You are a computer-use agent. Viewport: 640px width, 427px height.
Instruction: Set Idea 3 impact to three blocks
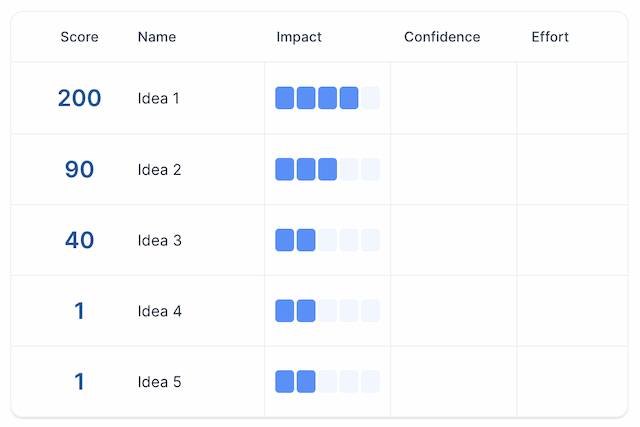click(x=327, y=240)
